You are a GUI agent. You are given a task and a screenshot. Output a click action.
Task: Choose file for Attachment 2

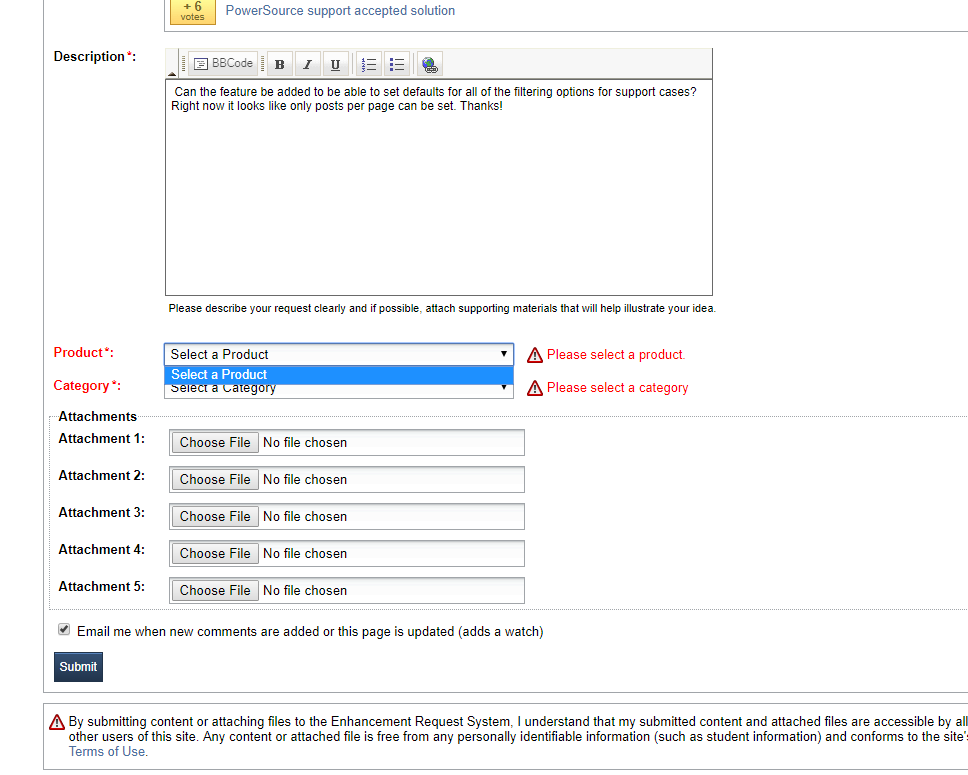tap(215, 480)
